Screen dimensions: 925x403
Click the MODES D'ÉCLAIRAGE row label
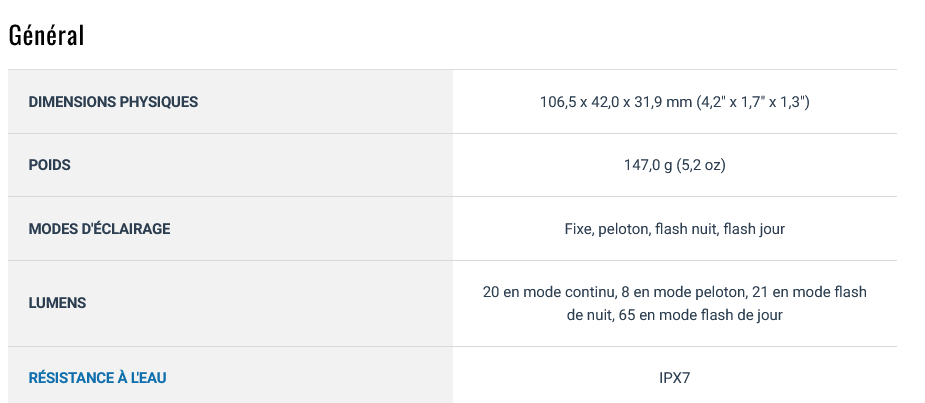[x=99, y=229]
